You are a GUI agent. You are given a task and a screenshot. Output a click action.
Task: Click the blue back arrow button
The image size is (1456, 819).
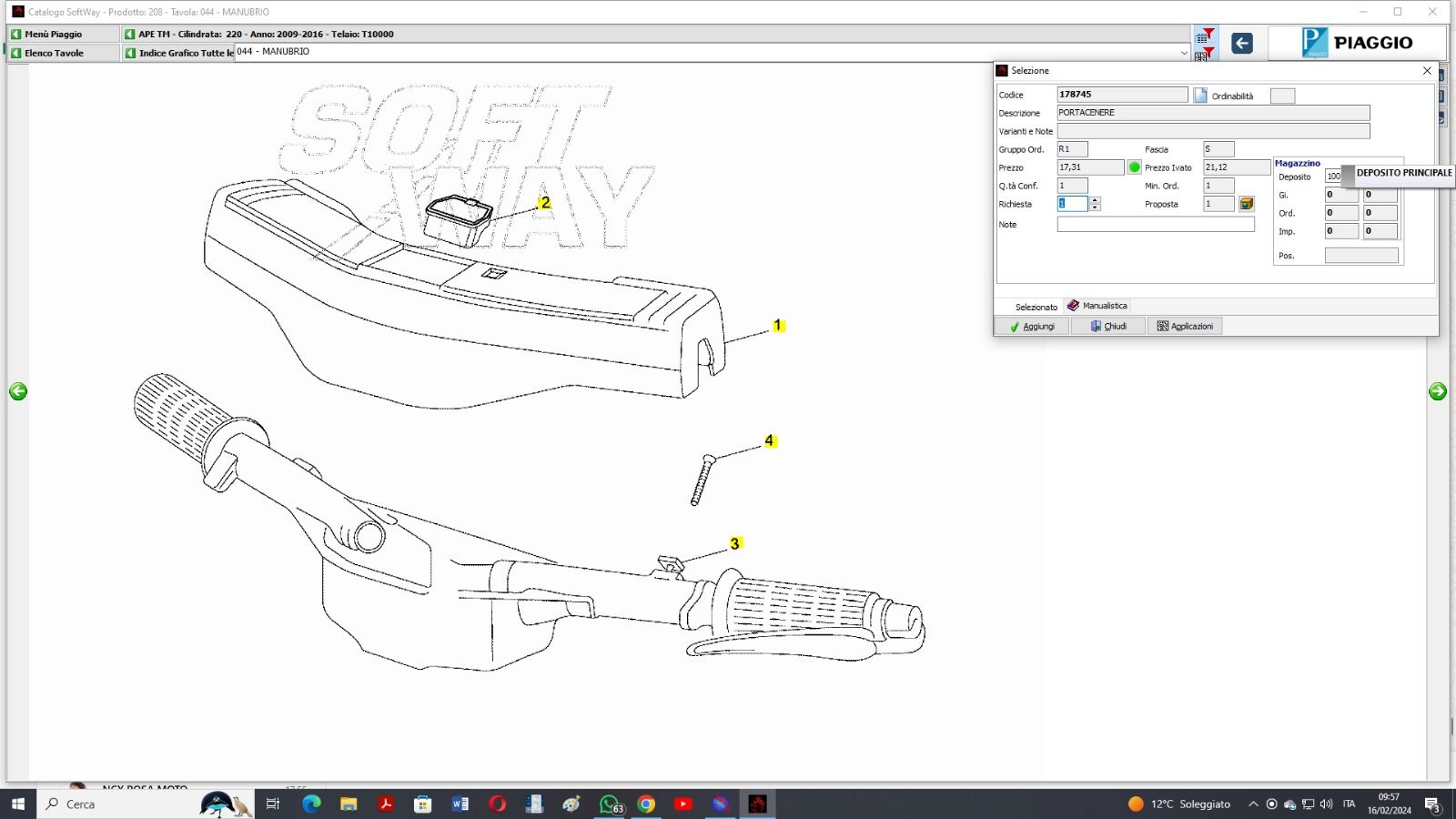1241,43
